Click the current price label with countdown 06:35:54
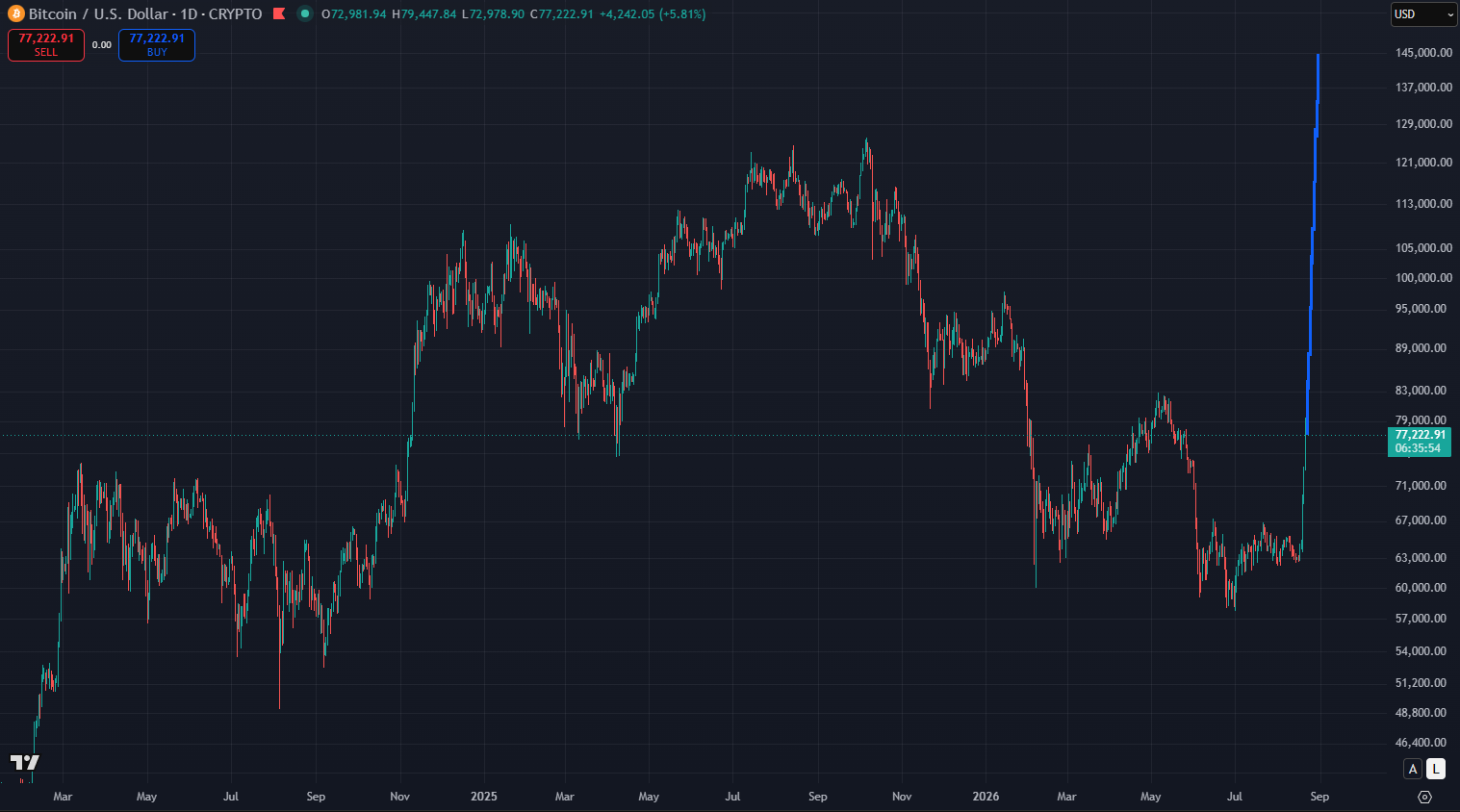This screenshot has height=812, width=1460. pos(1420,442)
